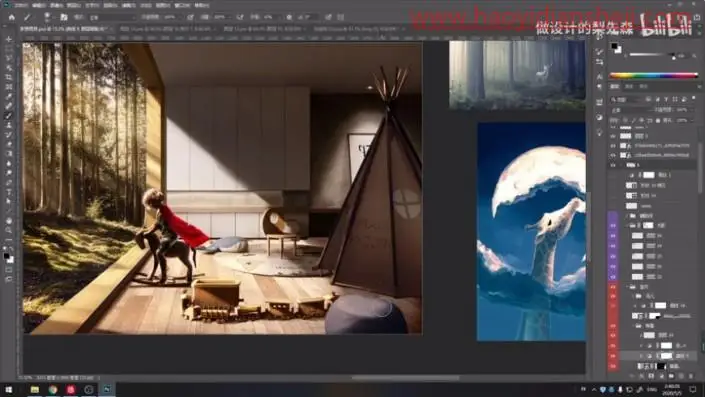Open the first menu in the menu bar
The image size is (705, 397).
(x=21, y=5)
